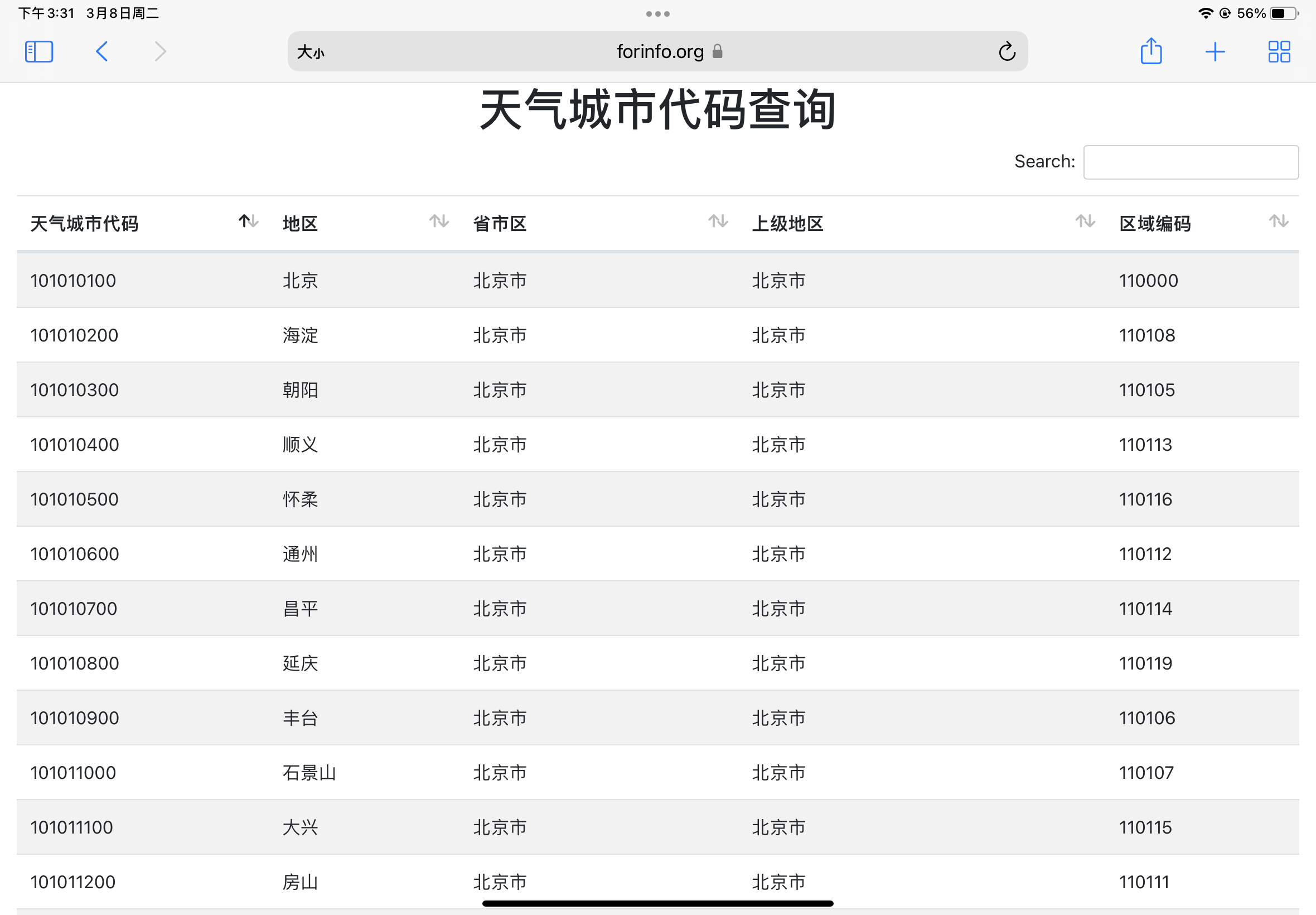
Task: Open a new tab
Action: click(x=1215, y=51)
